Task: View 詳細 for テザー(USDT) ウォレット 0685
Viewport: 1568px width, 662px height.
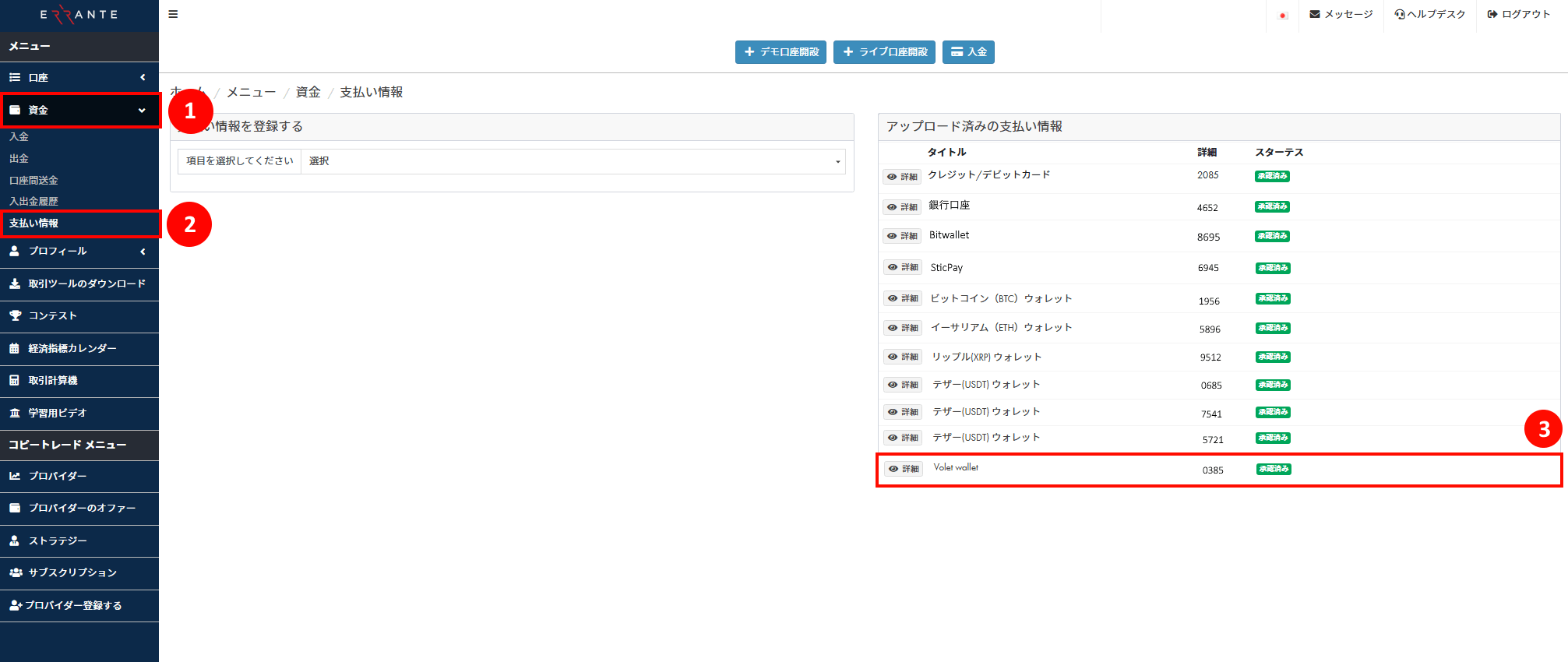Action: pyautogui.click(x=903, y=385)
